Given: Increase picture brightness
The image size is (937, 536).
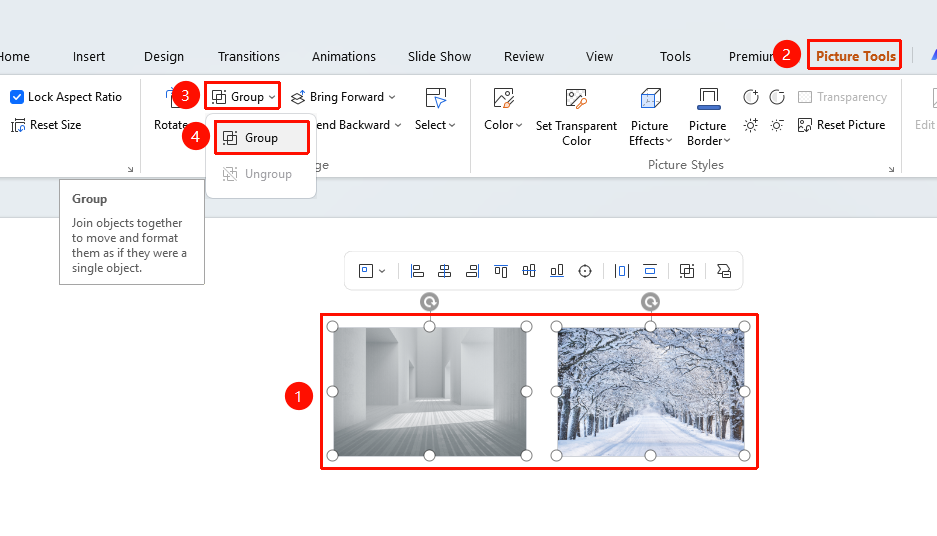Looking at the screenshot, I should pyautogui.click(x=751, y=125).
